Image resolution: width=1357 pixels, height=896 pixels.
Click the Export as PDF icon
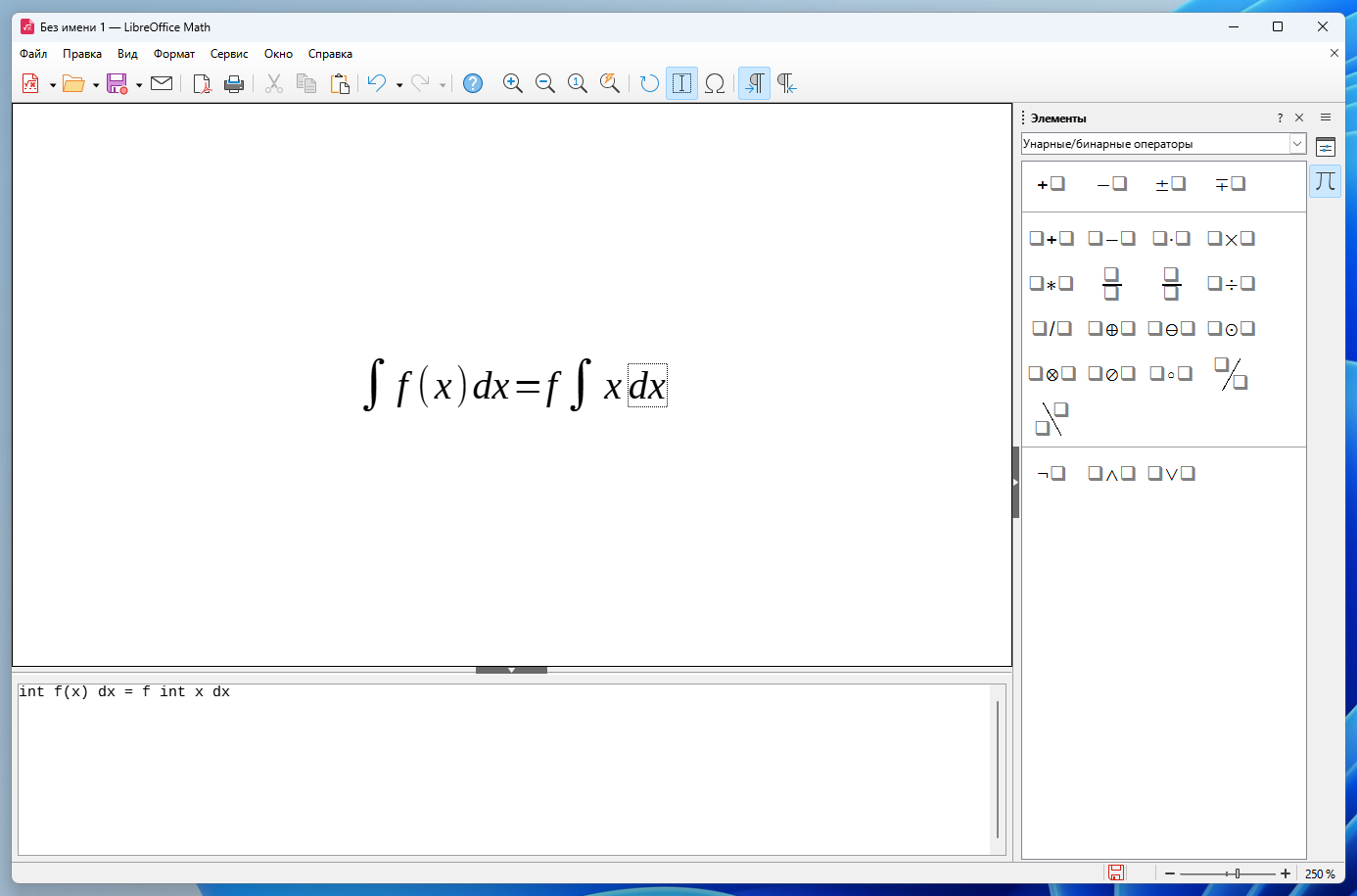tap(202, 84)
